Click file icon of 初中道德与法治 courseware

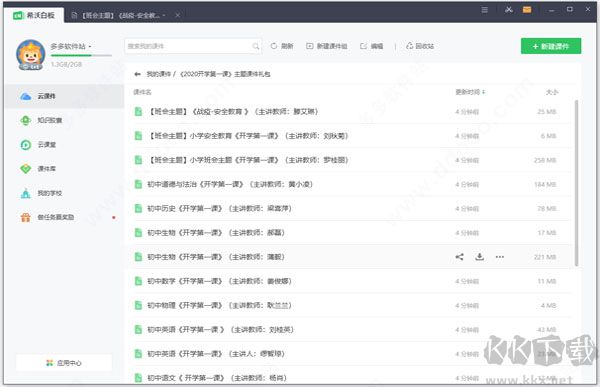[x=139, y=185]
